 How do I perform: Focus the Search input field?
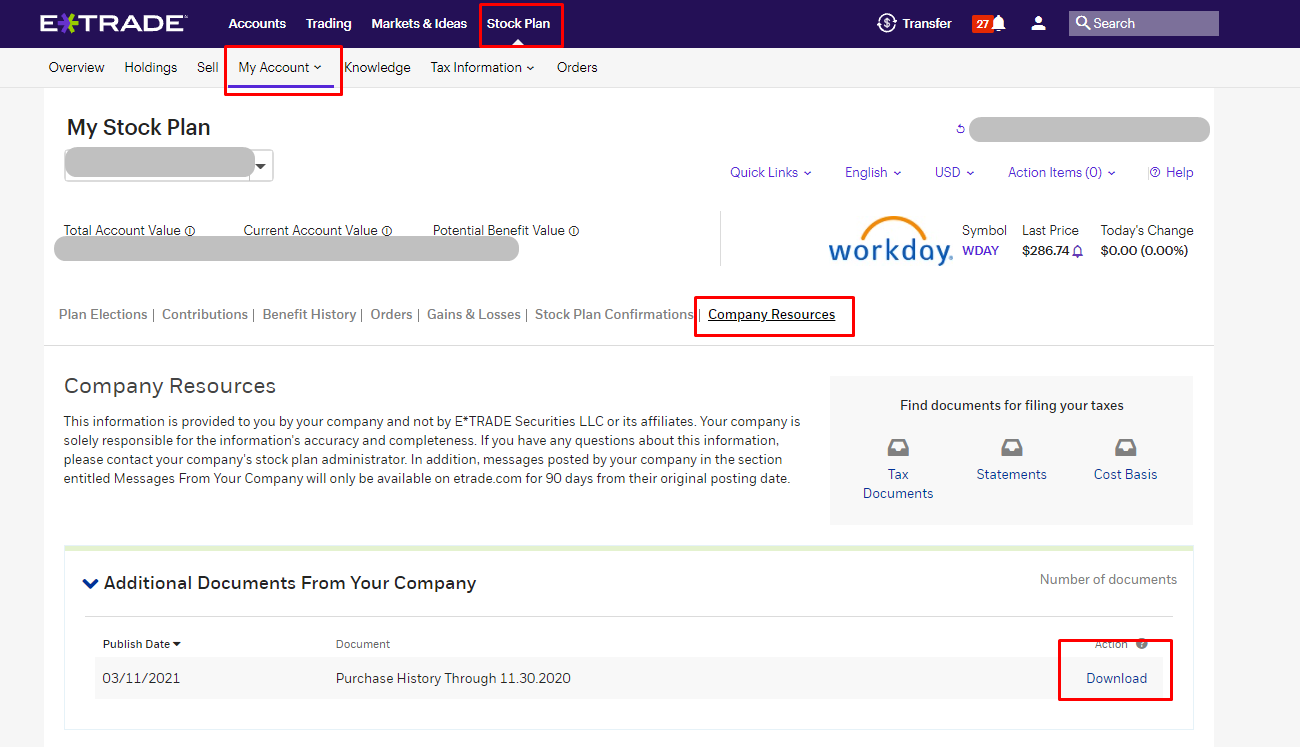pyautogui.click(x=1144, y=23)
